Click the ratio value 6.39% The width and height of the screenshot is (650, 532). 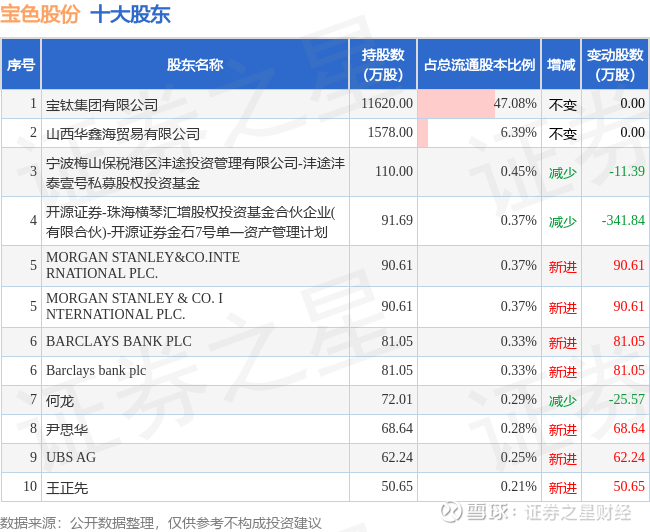(519, 132)
